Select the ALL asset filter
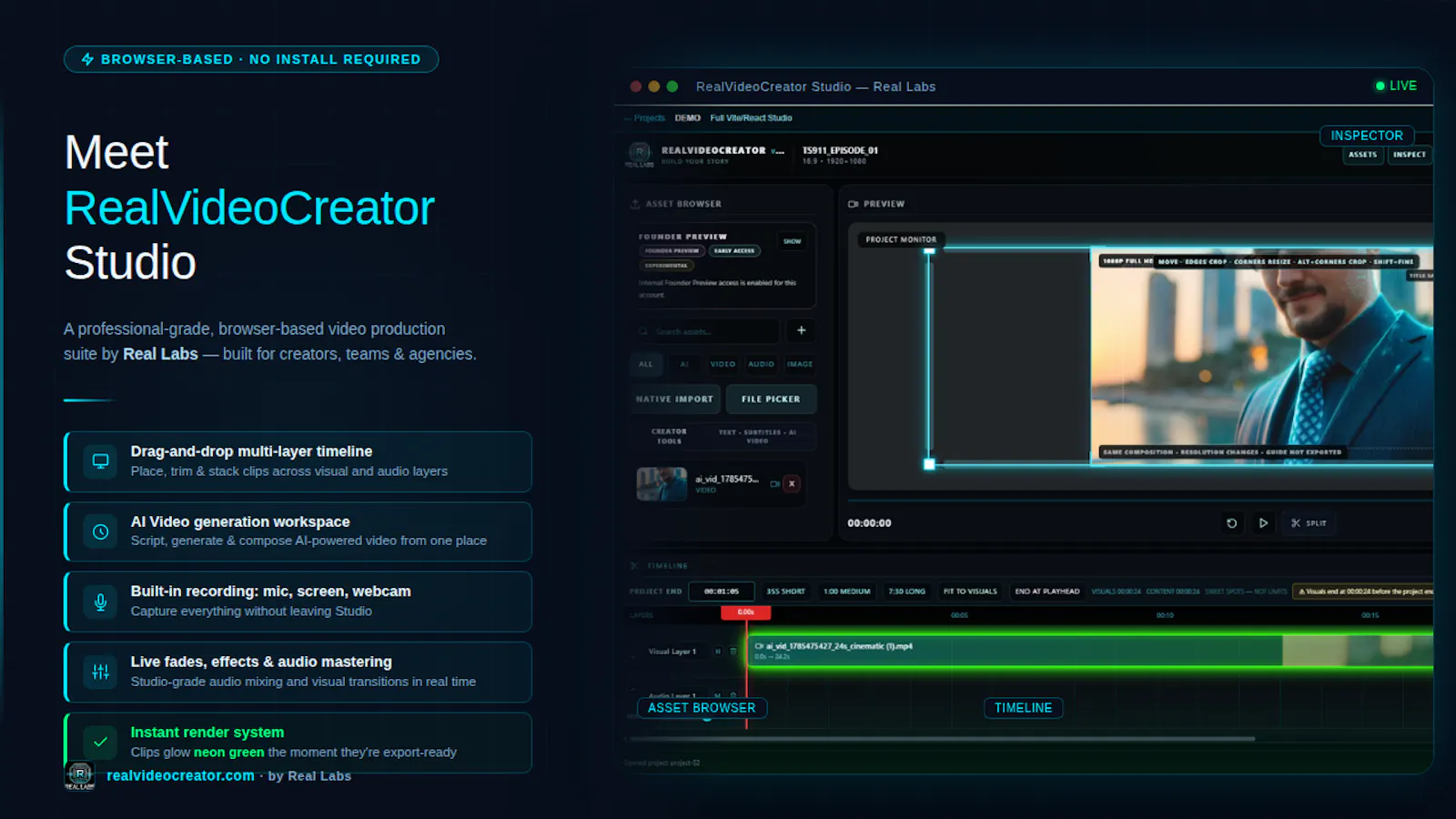This screenshot has height=819, width=1456. coord(646,364)
